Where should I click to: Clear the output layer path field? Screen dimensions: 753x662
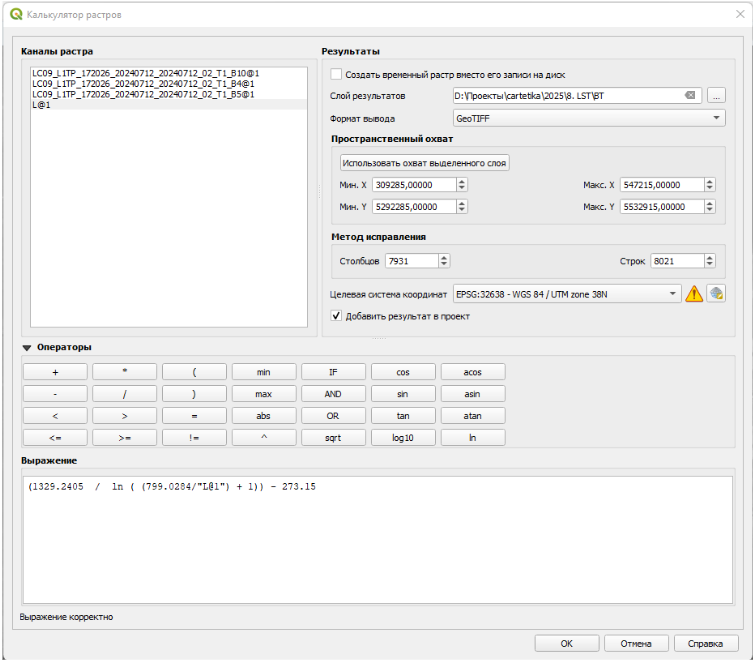click(690, 96)
